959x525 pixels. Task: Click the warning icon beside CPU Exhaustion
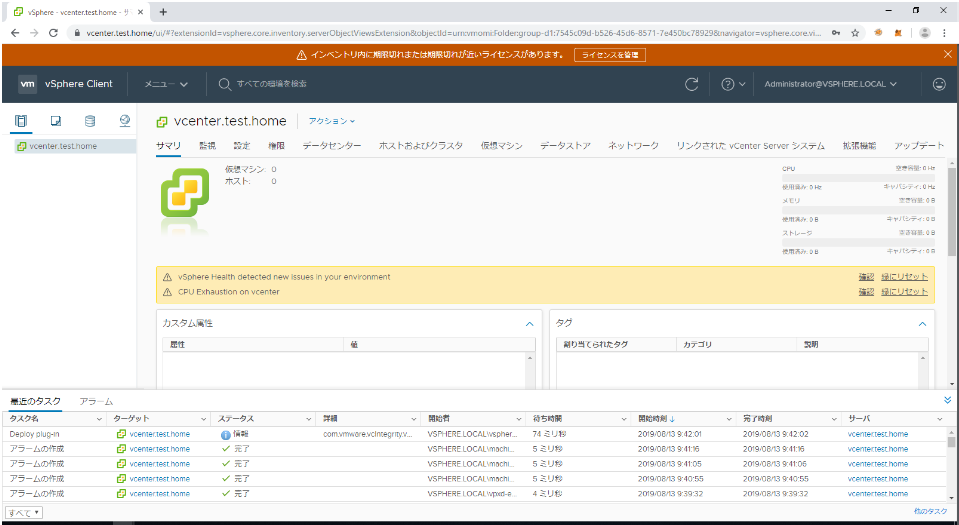[x=167, y=292]
